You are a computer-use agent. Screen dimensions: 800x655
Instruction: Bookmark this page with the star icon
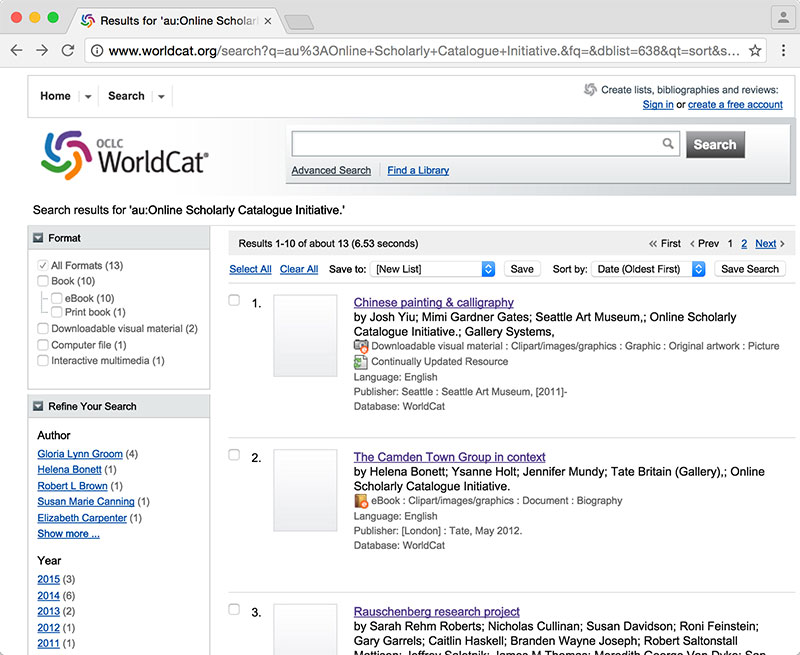[x=755, y=51]
